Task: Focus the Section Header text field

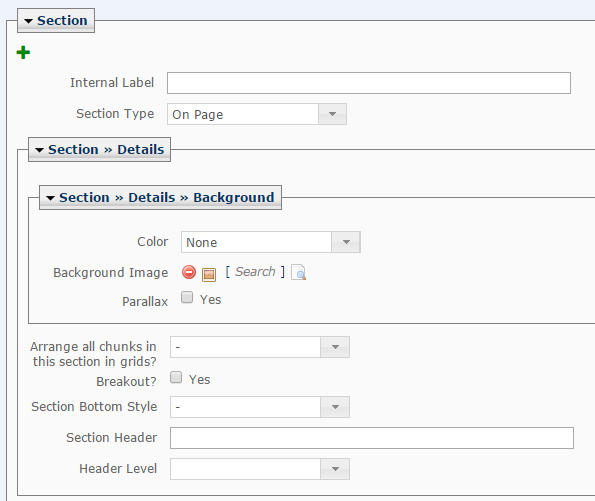Action: point(372,438)
